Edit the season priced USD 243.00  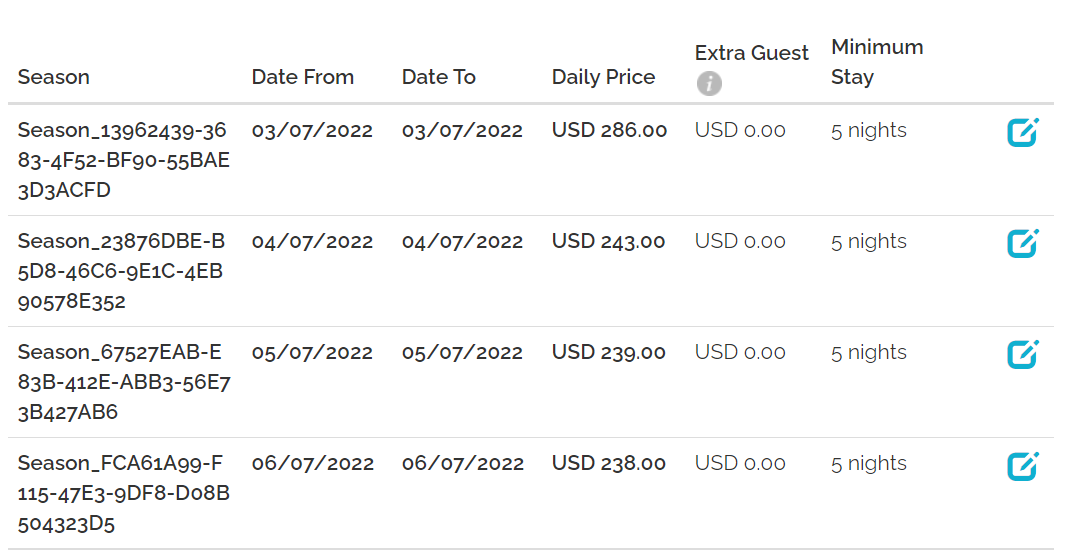click(x=1022, y=244)
